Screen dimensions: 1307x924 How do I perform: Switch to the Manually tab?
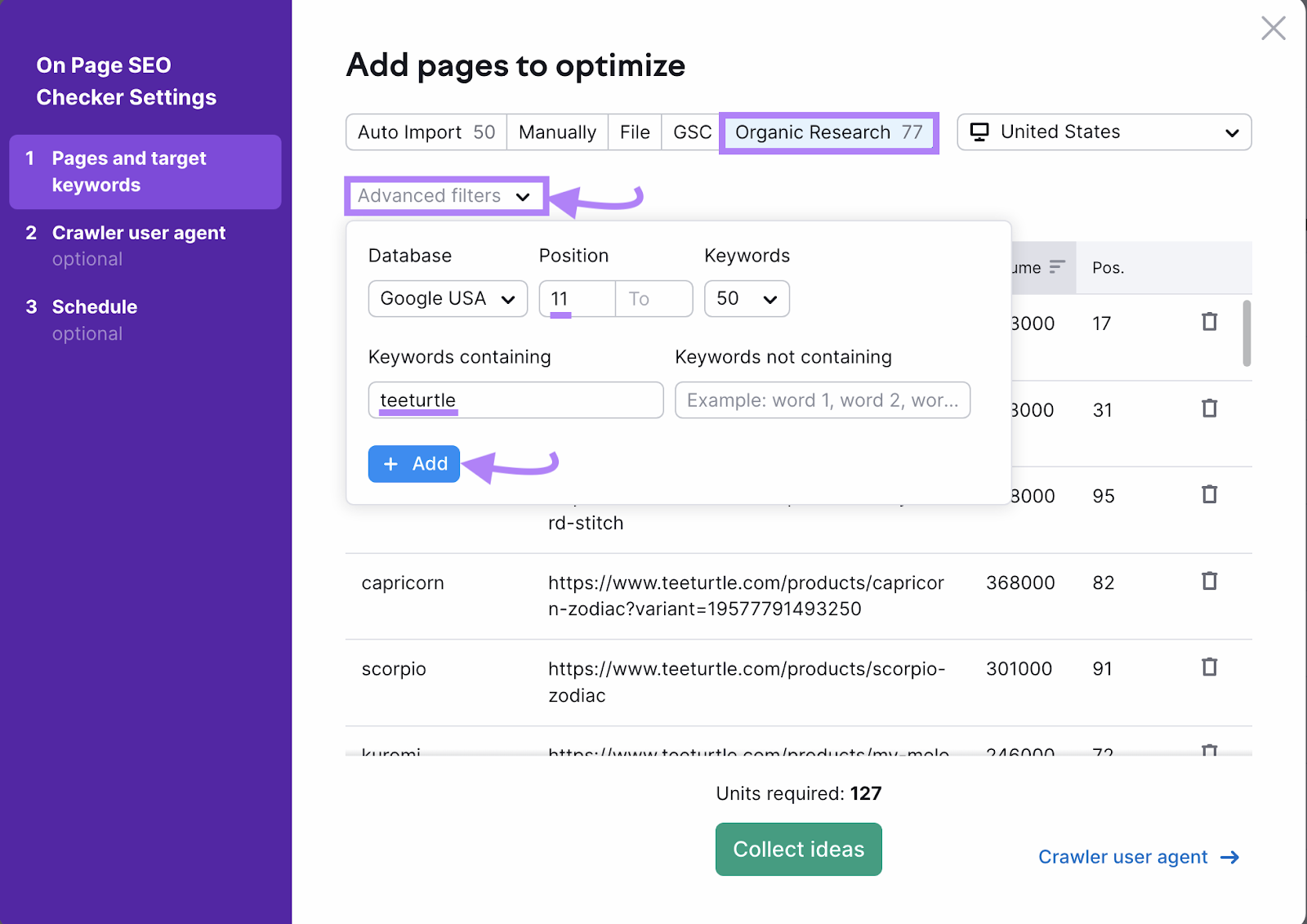tap(557, 132)
